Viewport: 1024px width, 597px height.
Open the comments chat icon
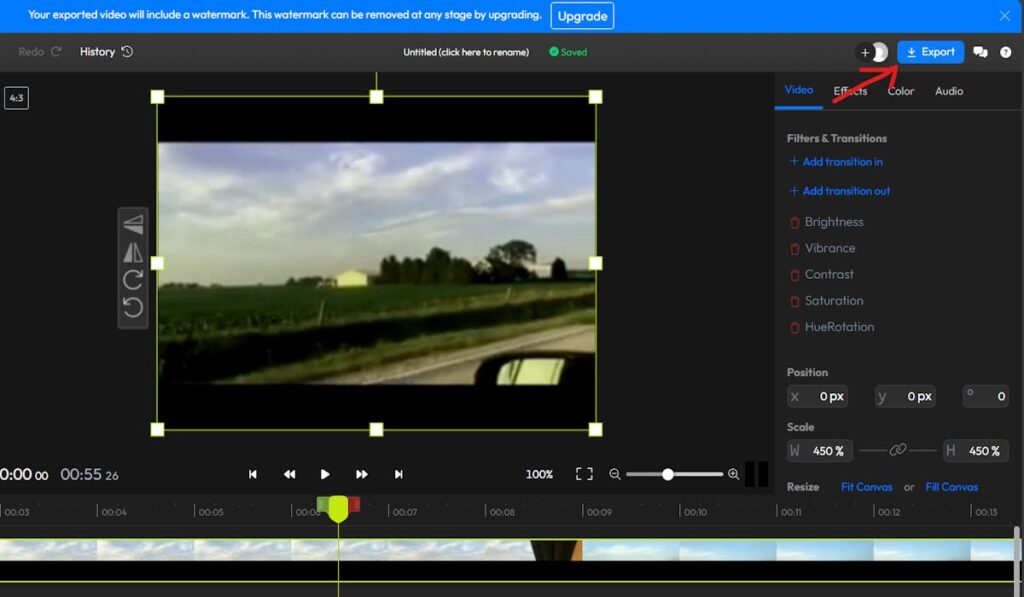(980, 52)
